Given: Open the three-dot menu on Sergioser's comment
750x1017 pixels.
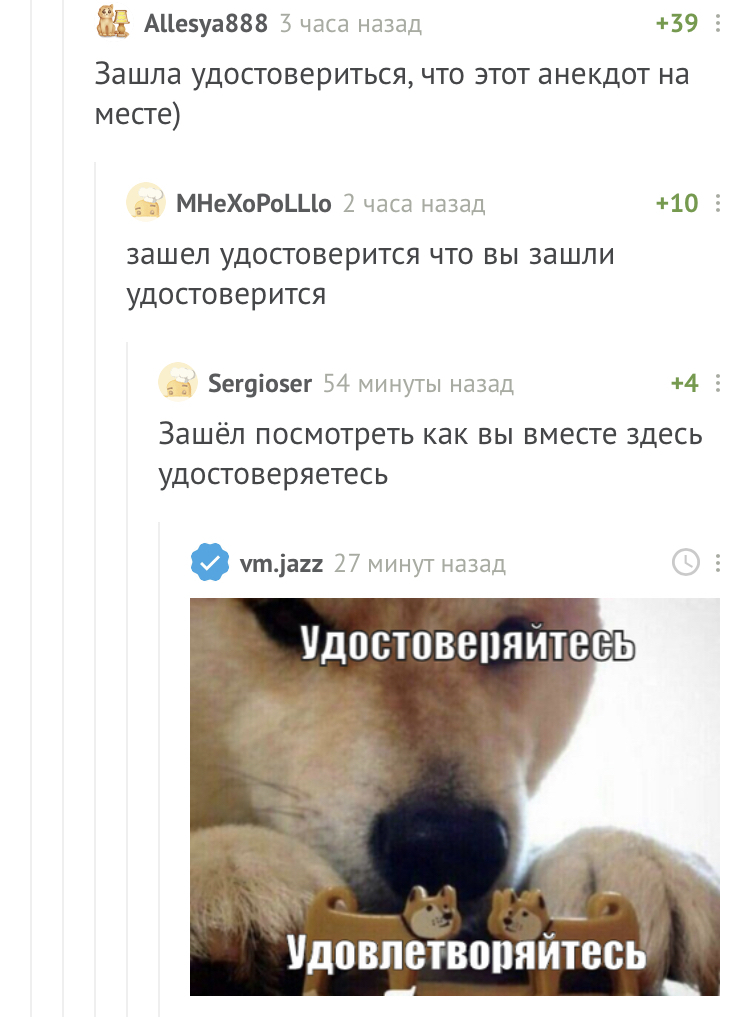Looking at the screenshot, I should (x=718, y=383).
